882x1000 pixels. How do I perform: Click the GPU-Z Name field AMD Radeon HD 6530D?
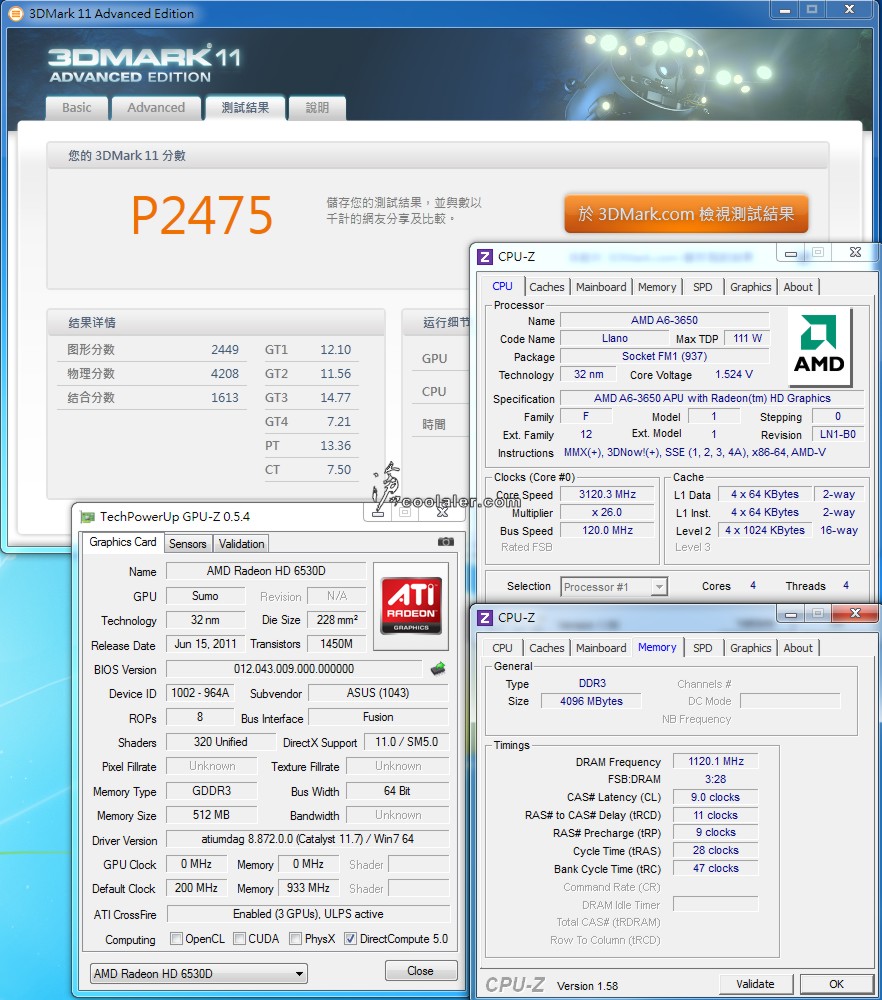point(266,571)
